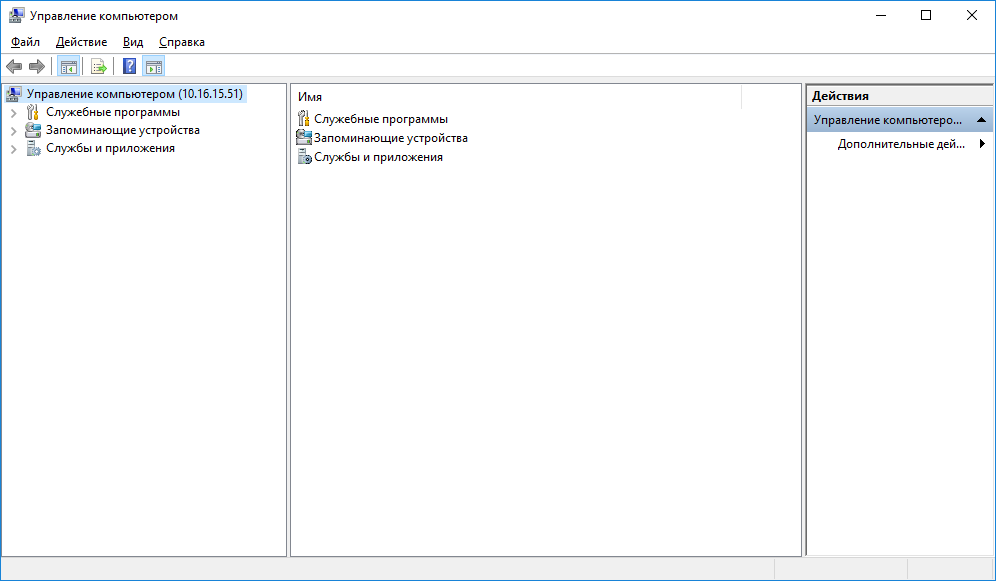Expand Служебные программы tree node
Viewport: 996px width, 581px height.
click(13, 113)
